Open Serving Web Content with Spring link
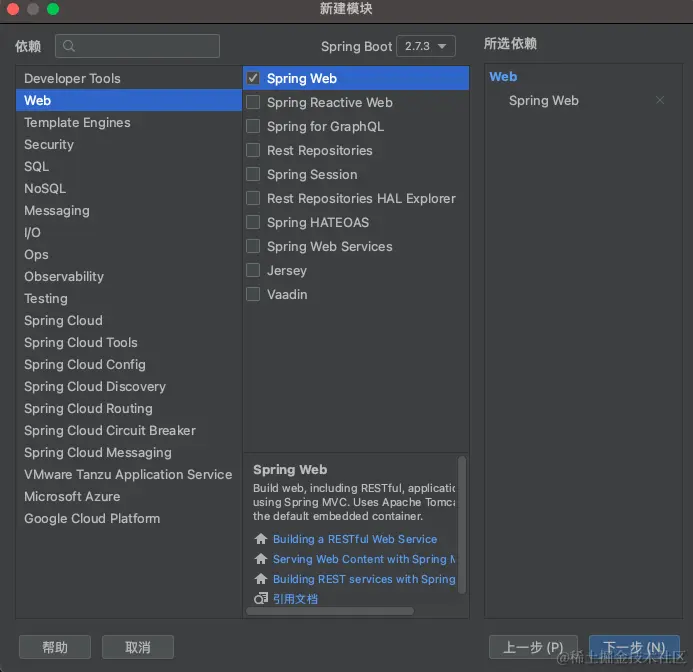 (364, 559)
